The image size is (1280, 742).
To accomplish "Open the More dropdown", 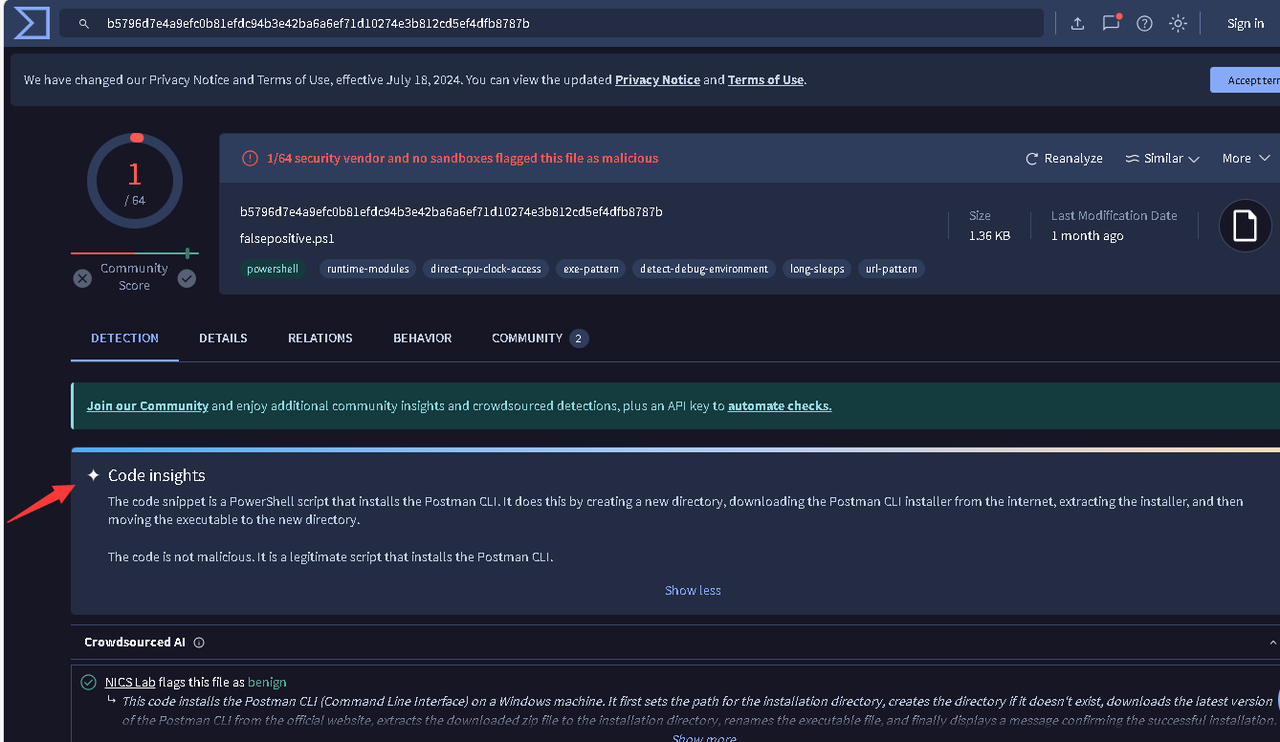I will pos(1245,158).
